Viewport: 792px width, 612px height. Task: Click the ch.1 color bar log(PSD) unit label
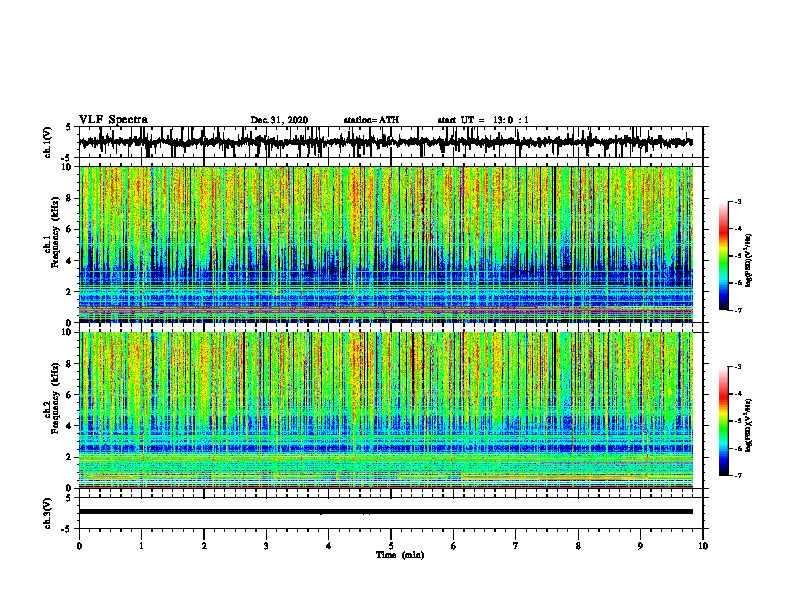749,261
